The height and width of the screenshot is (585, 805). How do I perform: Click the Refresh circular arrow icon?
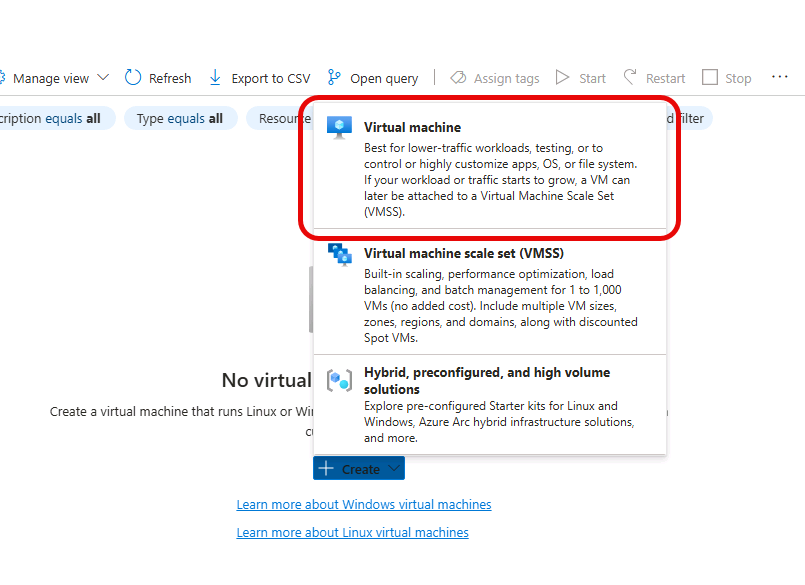coord(133,78)
